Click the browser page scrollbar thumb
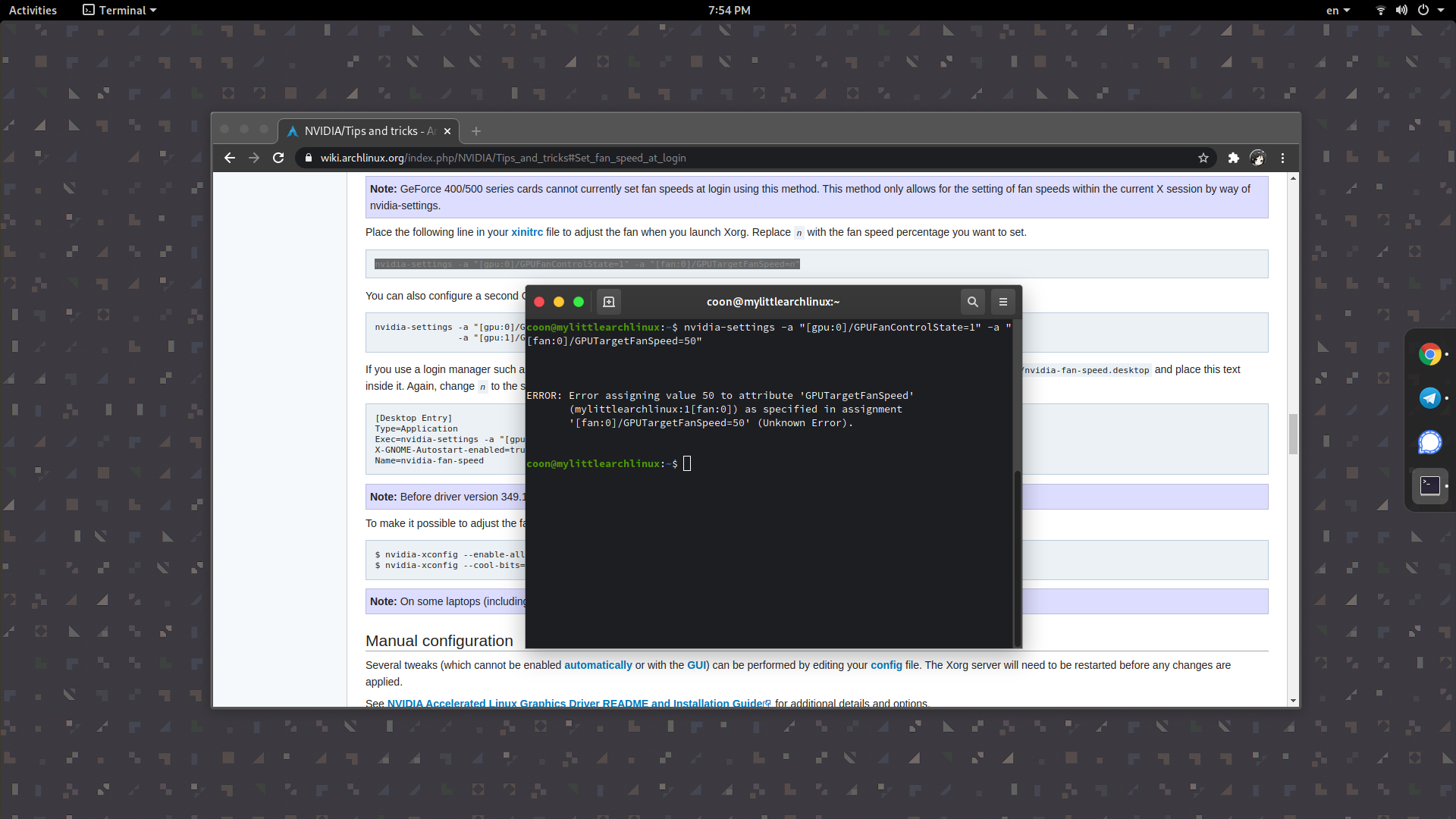The width and height of the screenshot is (1456, 819). [x=1293, y=434]
